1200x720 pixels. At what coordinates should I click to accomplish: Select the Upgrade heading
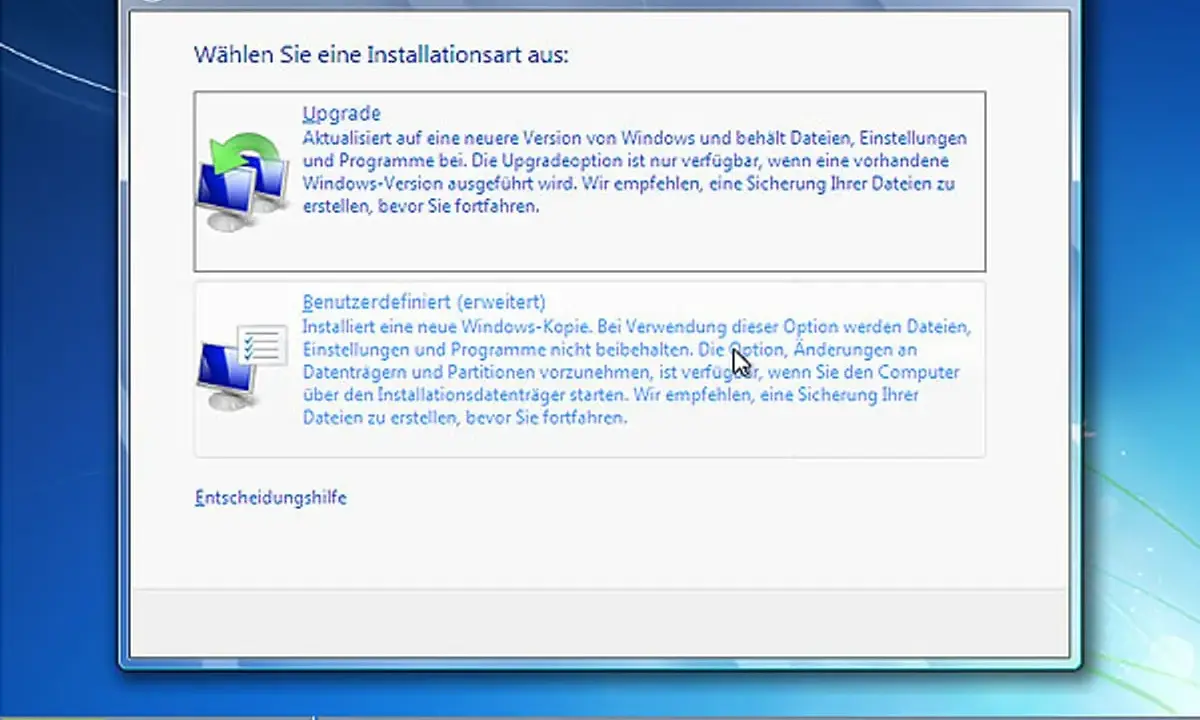(x=341, y=114)
